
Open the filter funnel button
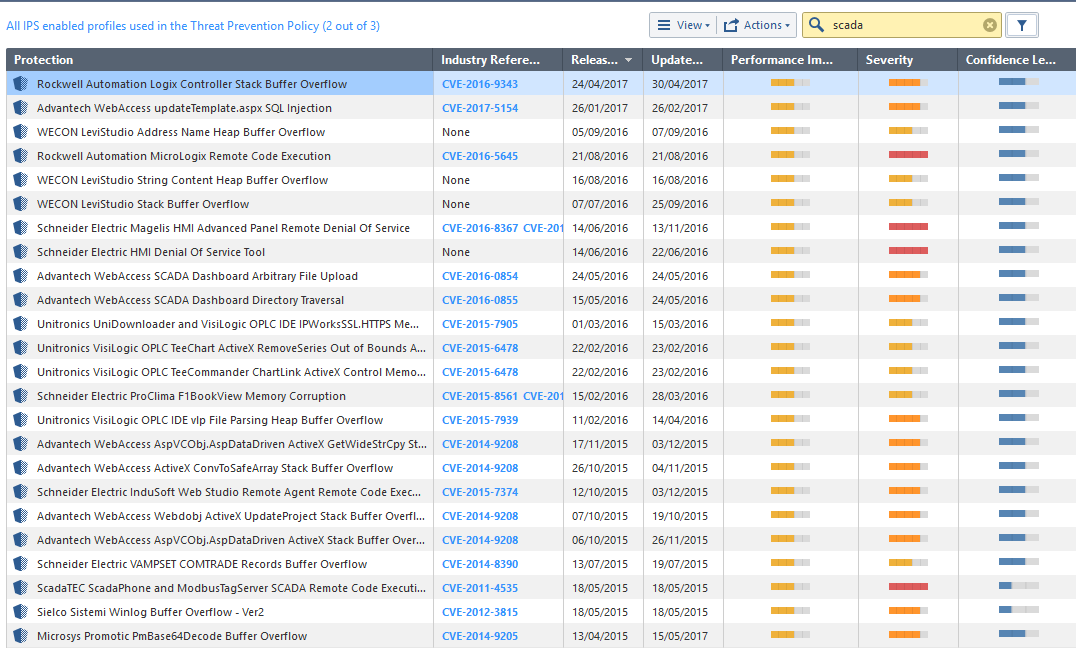[1022, 25]
